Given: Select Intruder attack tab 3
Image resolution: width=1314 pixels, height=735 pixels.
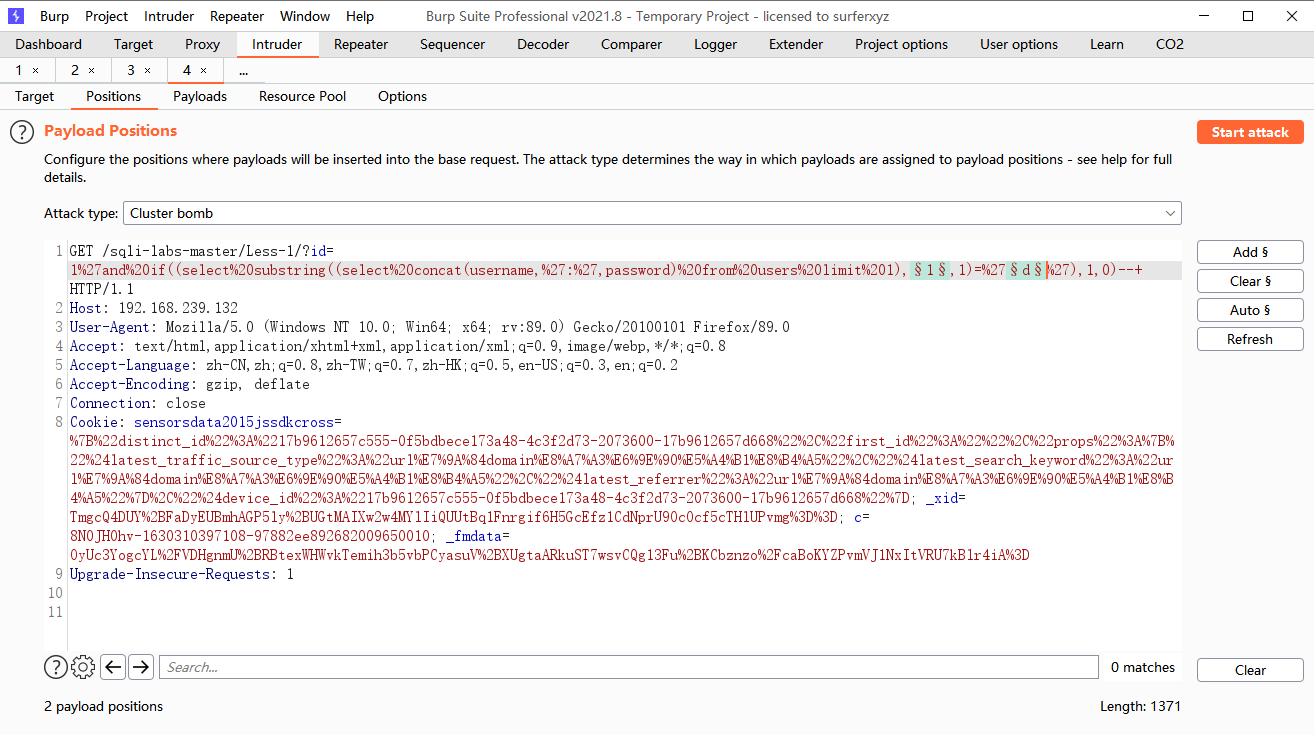Looking at the screenshot, I should [131, 71].
